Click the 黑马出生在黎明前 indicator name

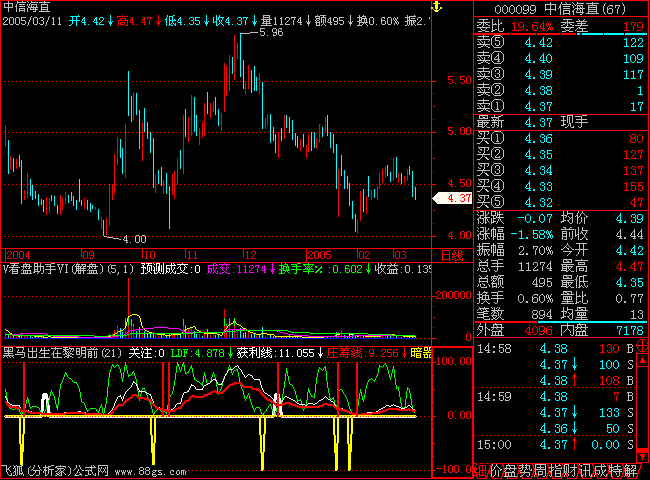click(62, 353)
